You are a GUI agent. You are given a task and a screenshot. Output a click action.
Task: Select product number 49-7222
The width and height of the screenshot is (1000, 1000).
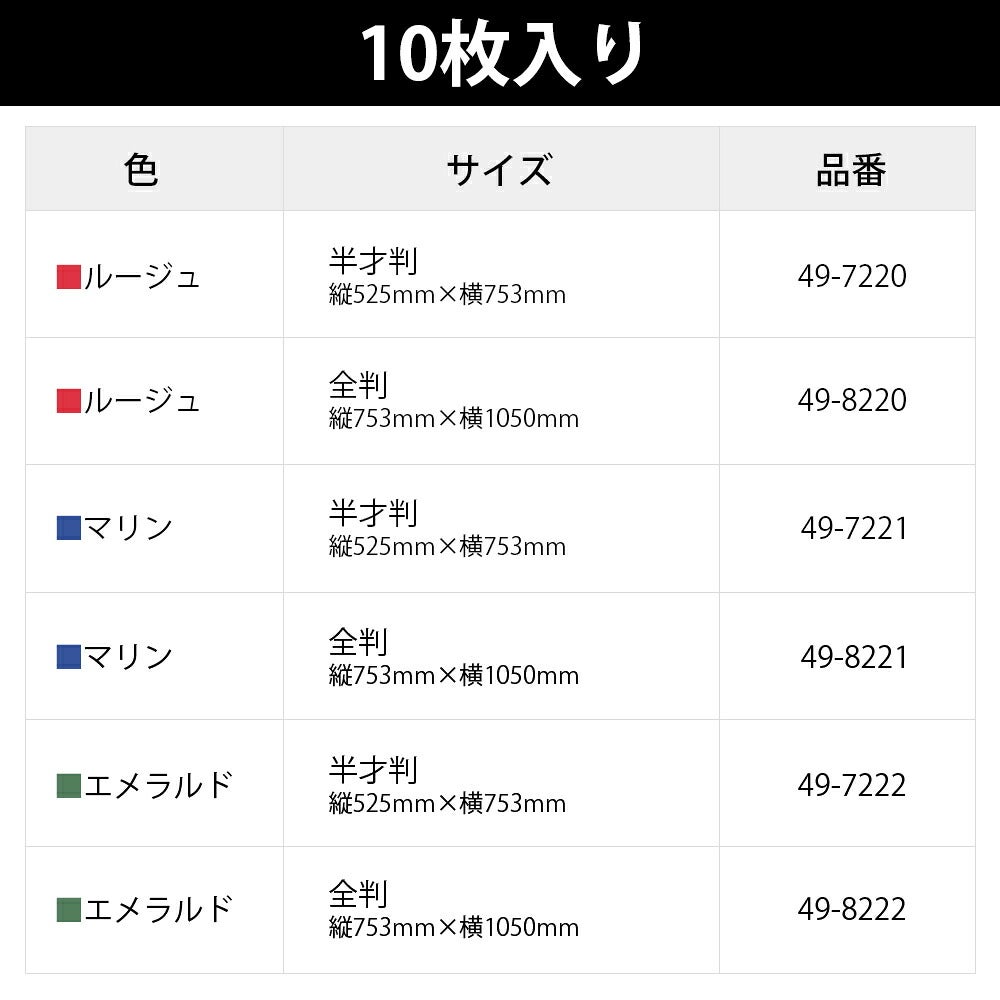[x=852, y=785]
